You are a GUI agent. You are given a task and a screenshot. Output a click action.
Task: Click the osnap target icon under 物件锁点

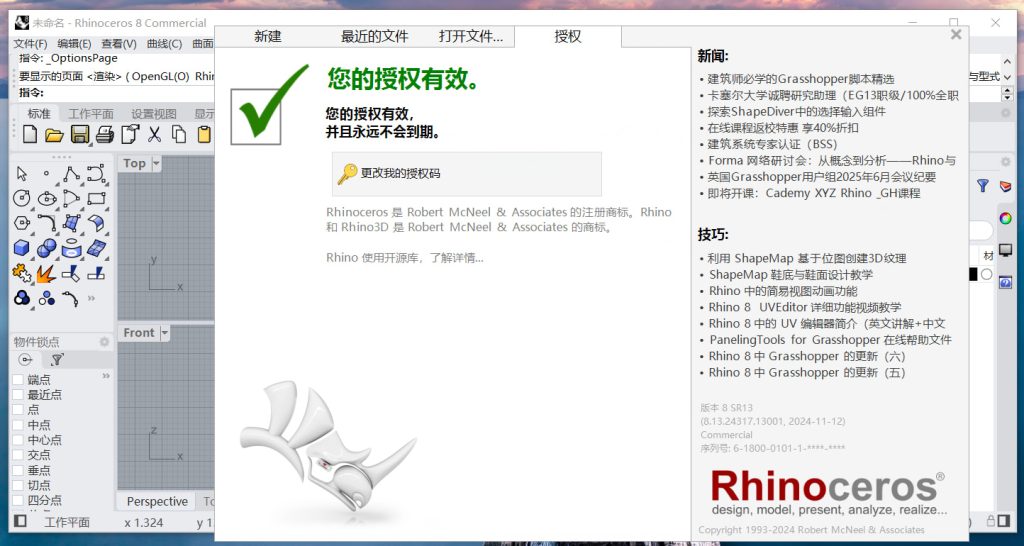pyautogui.click(x=26, y=359)
